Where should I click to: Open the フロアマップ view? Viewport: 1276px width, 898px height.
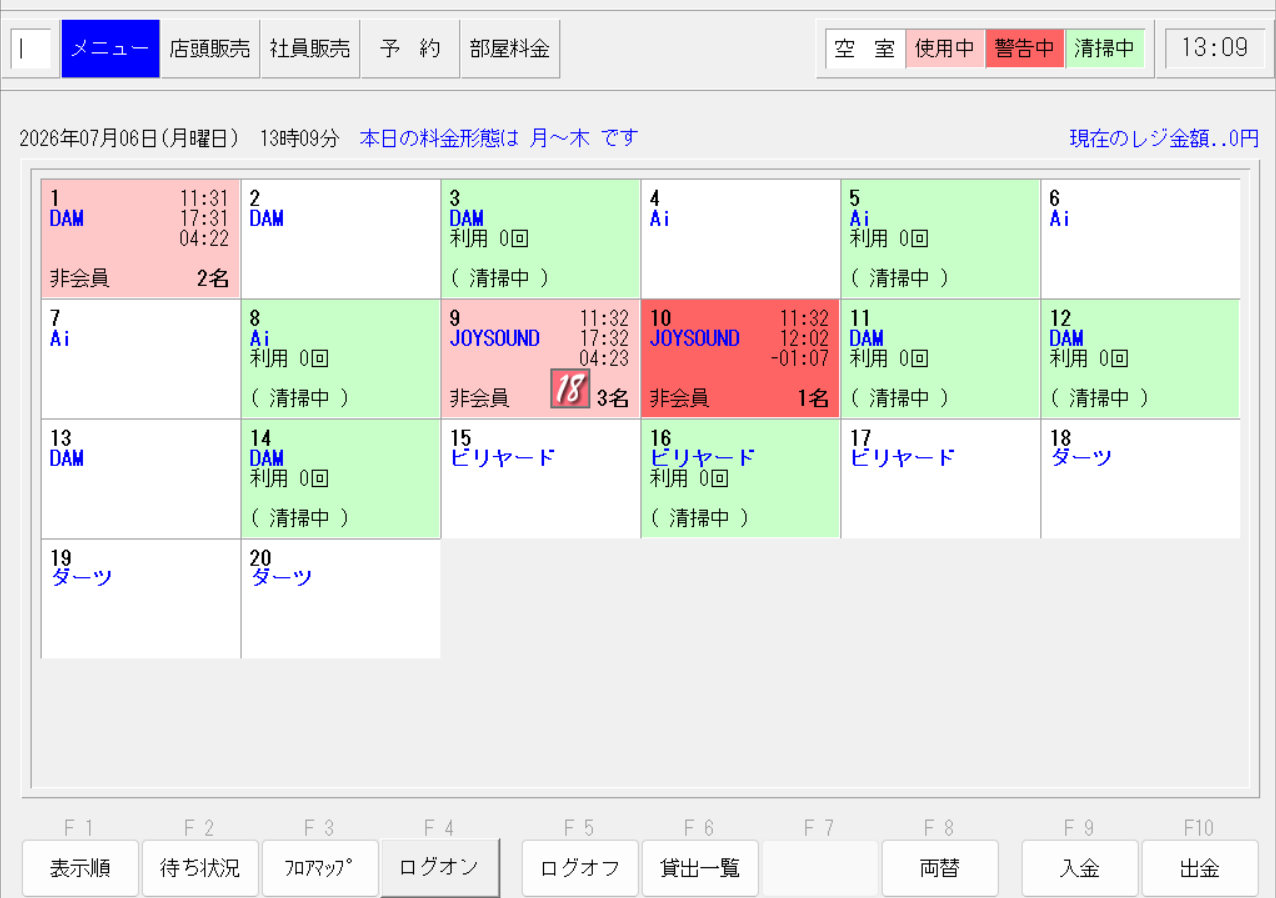point(320,868)
